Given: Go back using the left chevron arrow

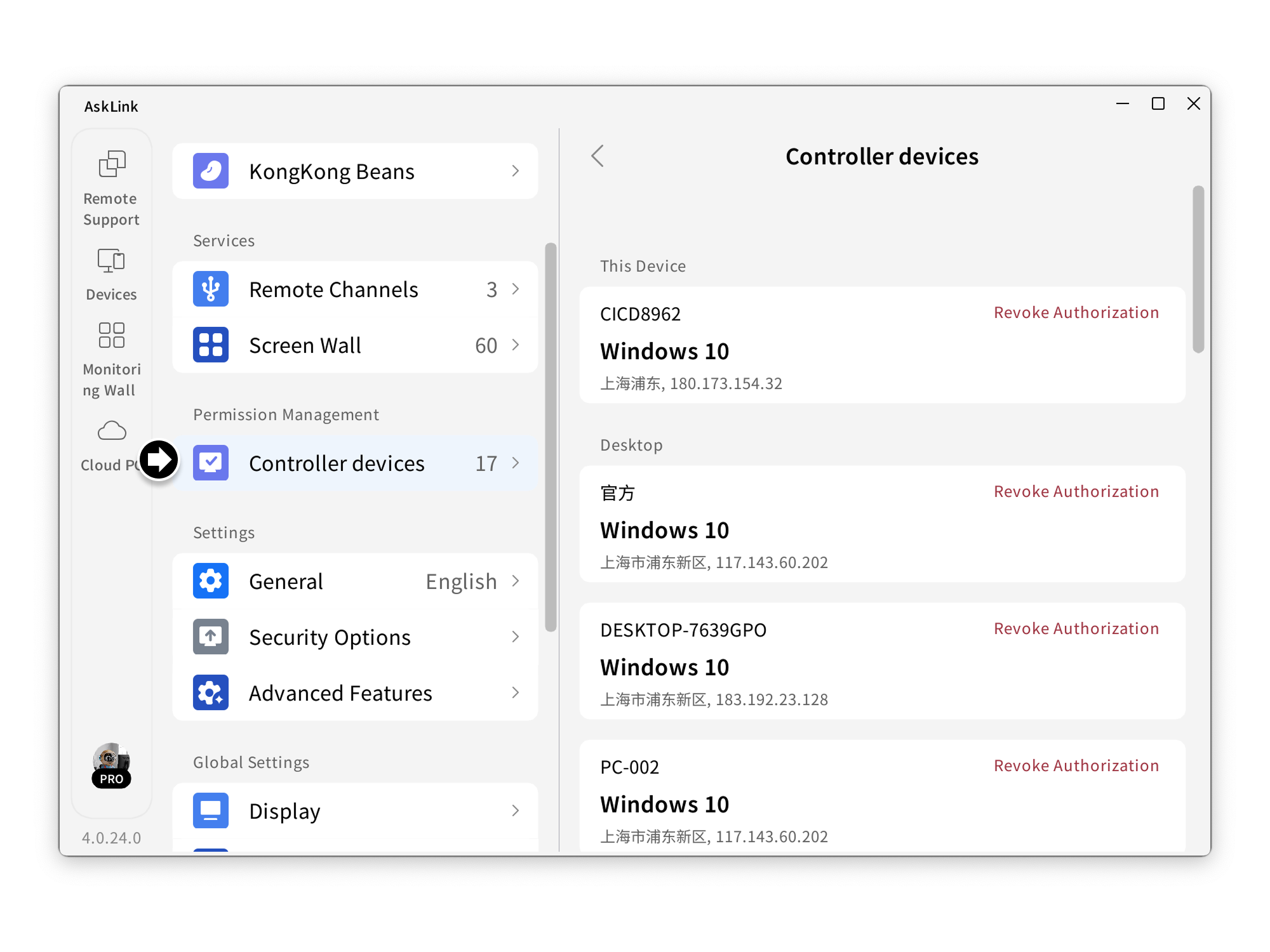Looking at the screenshot, I should 598,156.
